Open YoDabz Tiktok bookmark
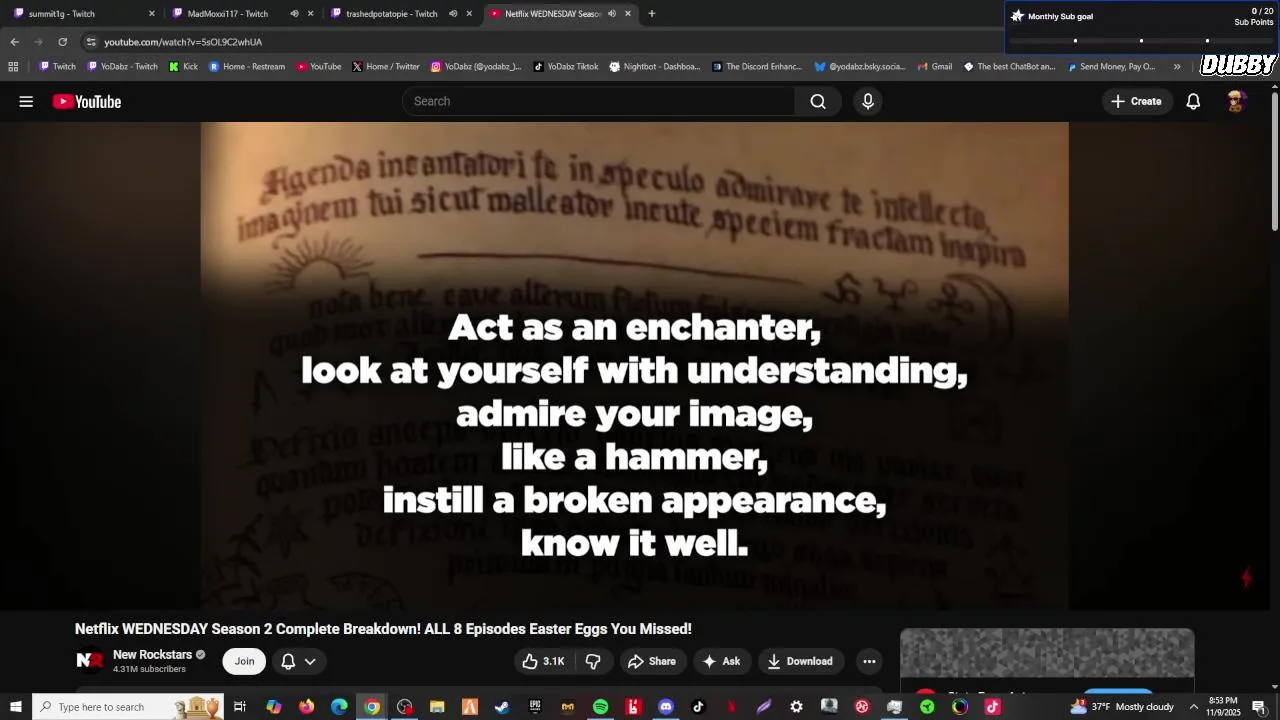The height and width of the screenshot is (720, 1280). point(566,67)
